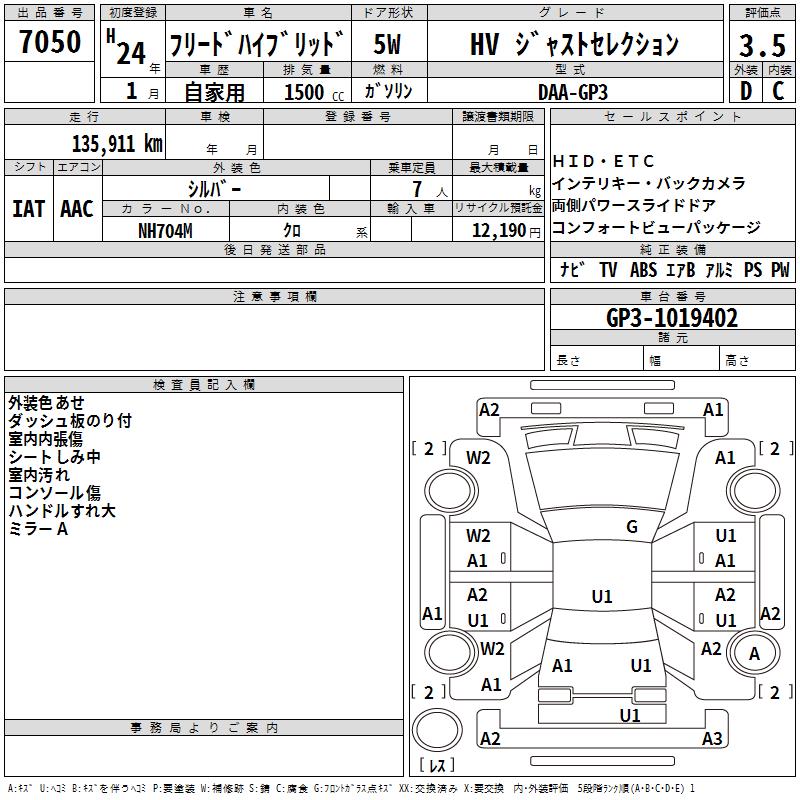Click displacement value 1500 cc
Viewport: 800px width, 800px height.
314,92
